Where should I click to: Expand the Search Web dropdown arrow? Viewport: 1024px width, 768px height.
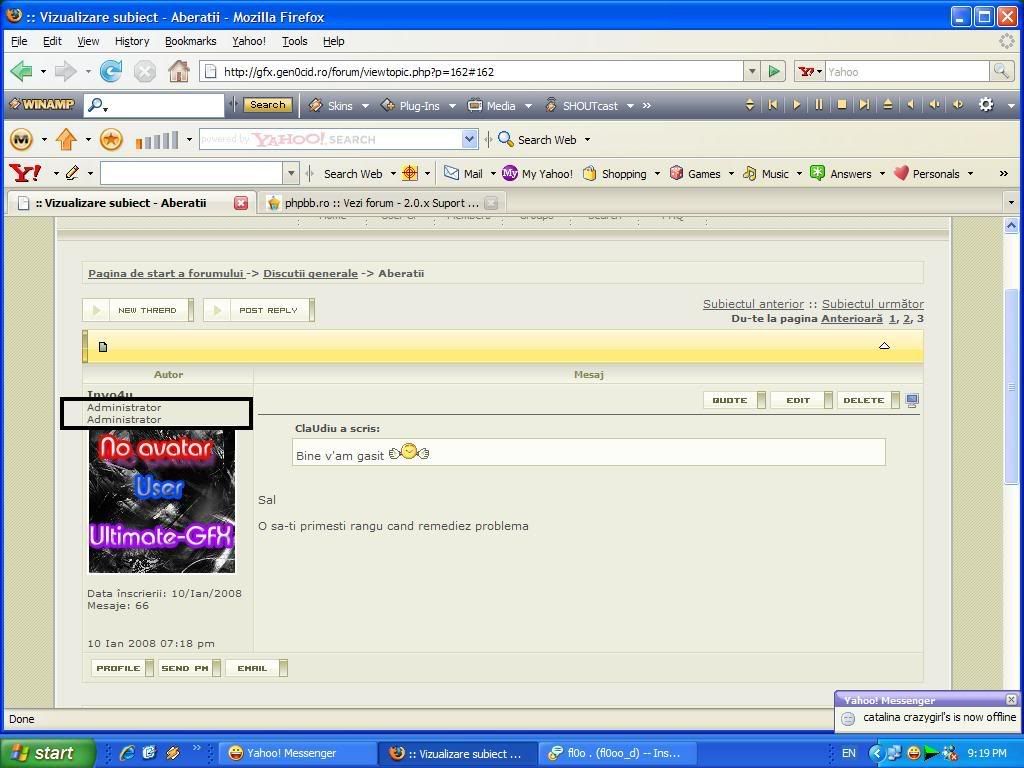click(587, 140)
